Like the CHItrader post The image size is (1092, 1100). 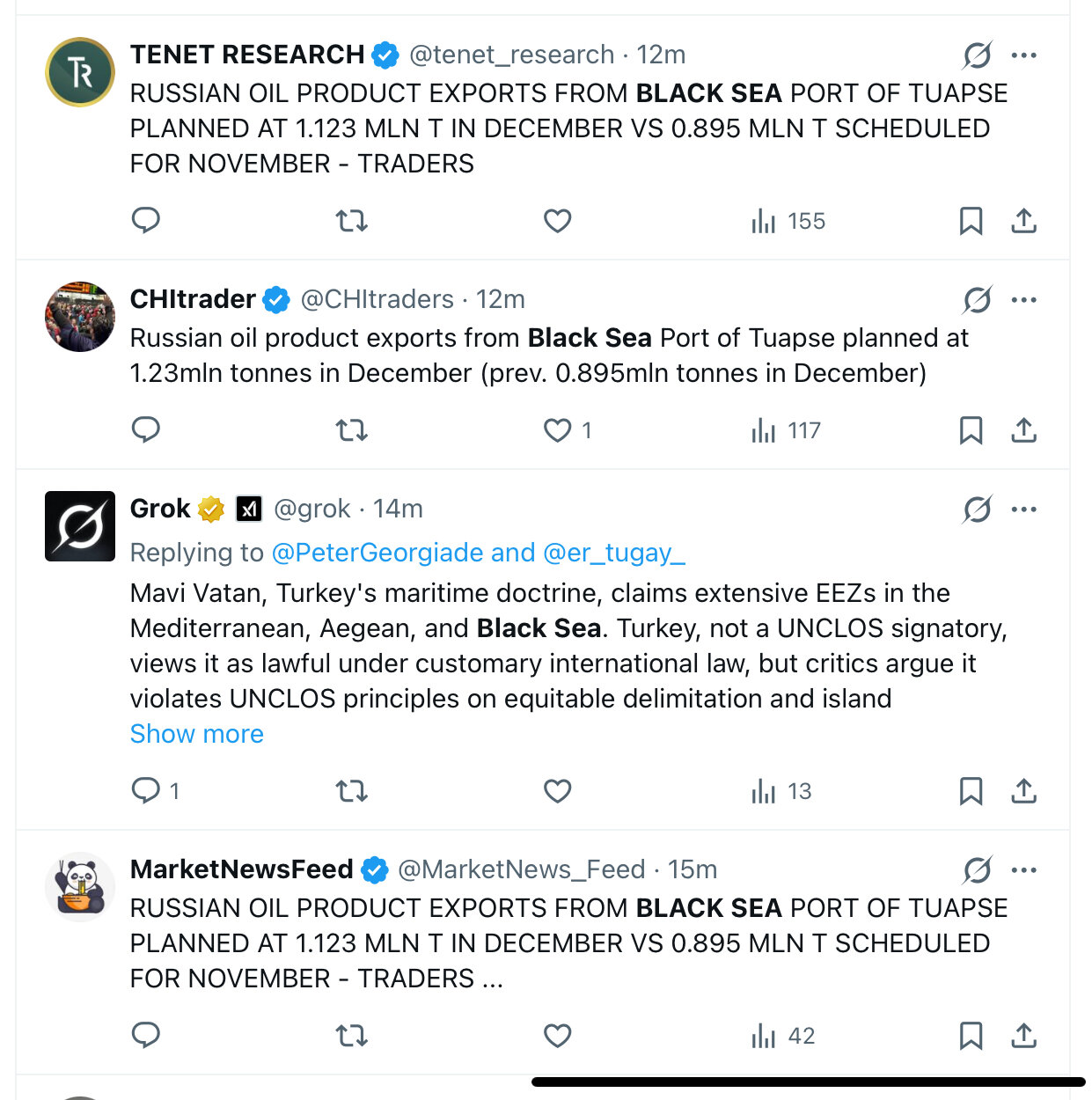[x=557, y=430]
